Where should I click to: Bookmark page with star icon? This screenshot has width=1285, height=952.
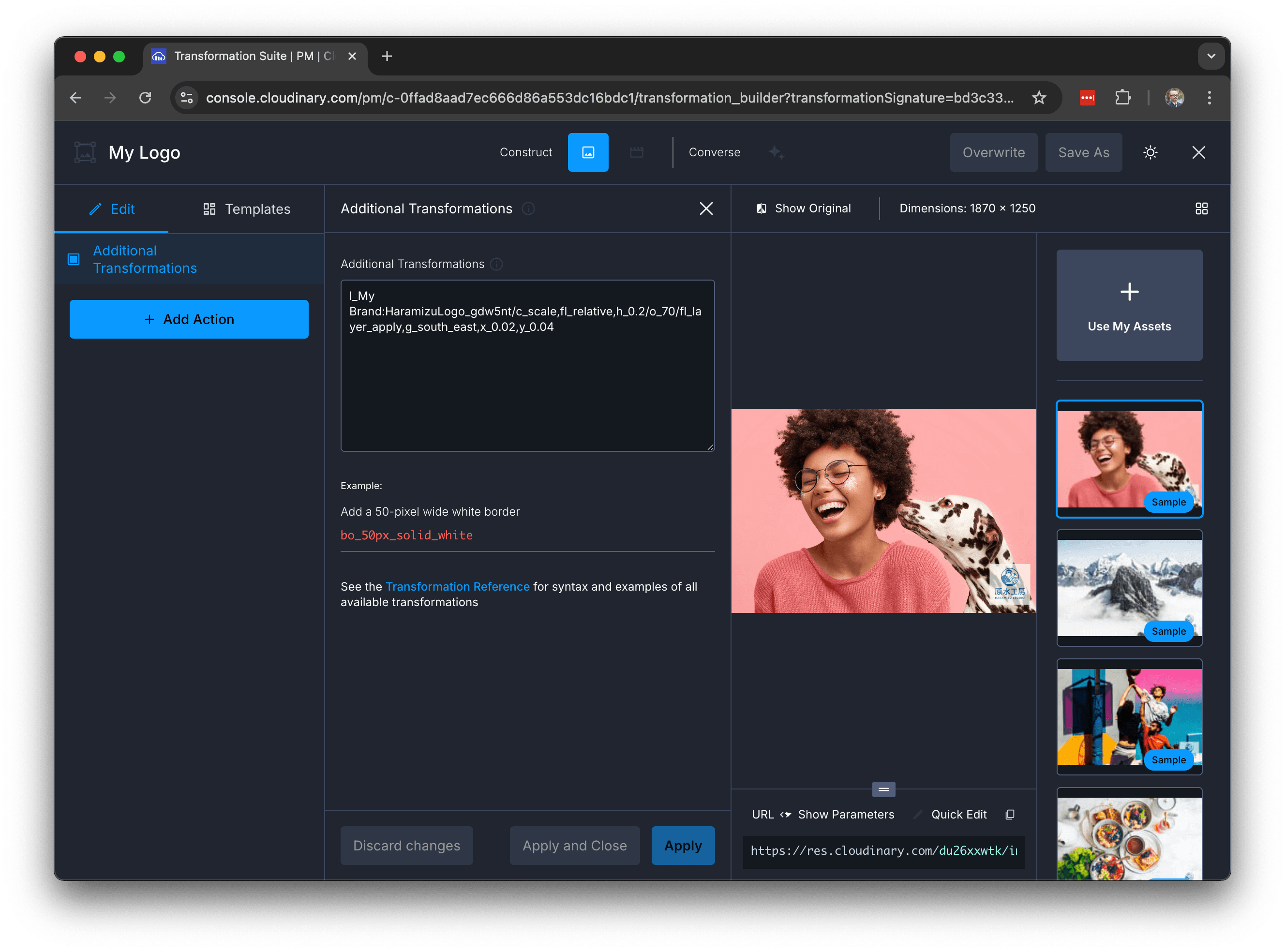click(1038, 98)
